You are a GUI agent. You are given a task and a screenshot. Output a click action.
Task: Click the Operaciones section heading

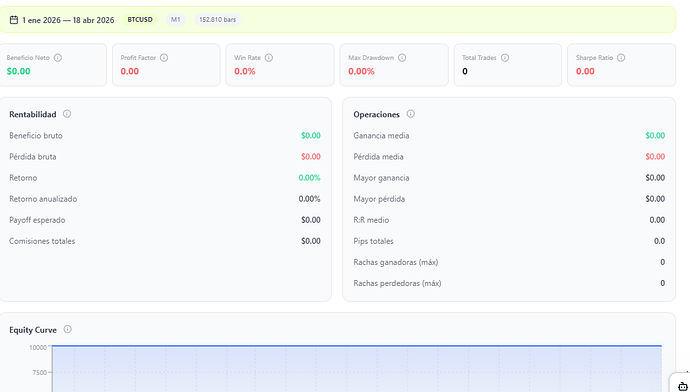(377, 114)
